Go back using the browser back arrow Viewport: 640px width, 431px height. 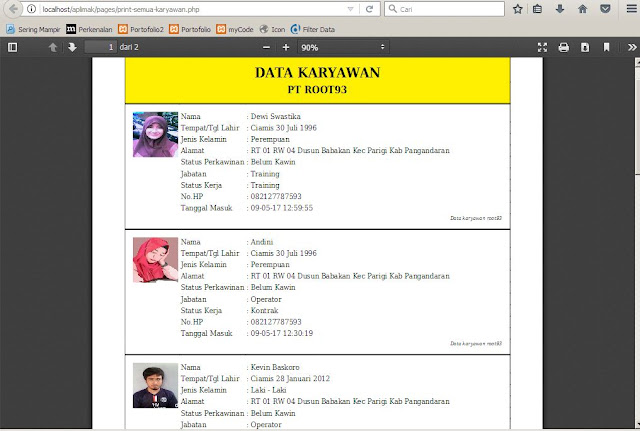(x=13, y=9)
